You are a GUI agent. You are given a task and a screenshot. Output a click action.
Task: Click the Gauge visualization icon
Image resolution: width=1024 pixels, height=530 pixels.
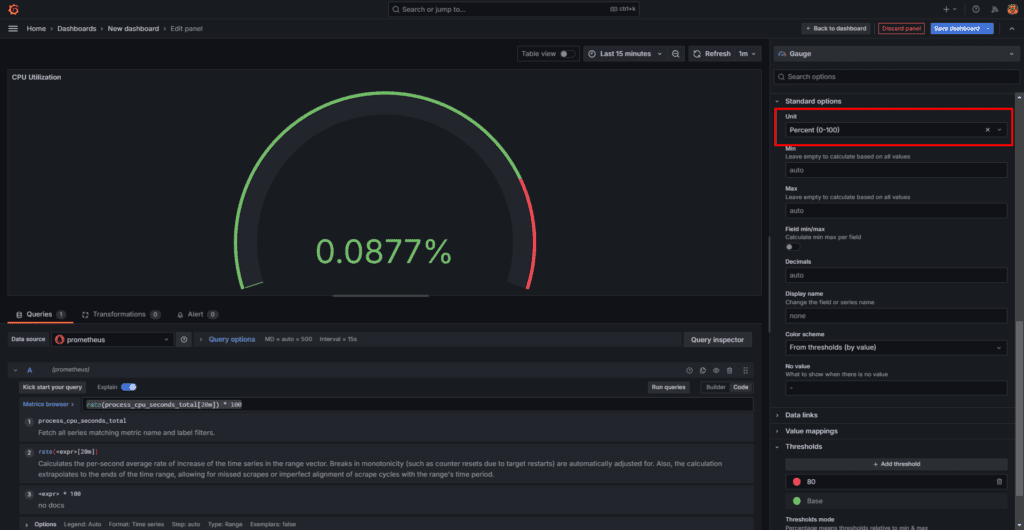(x=782, y=54)
